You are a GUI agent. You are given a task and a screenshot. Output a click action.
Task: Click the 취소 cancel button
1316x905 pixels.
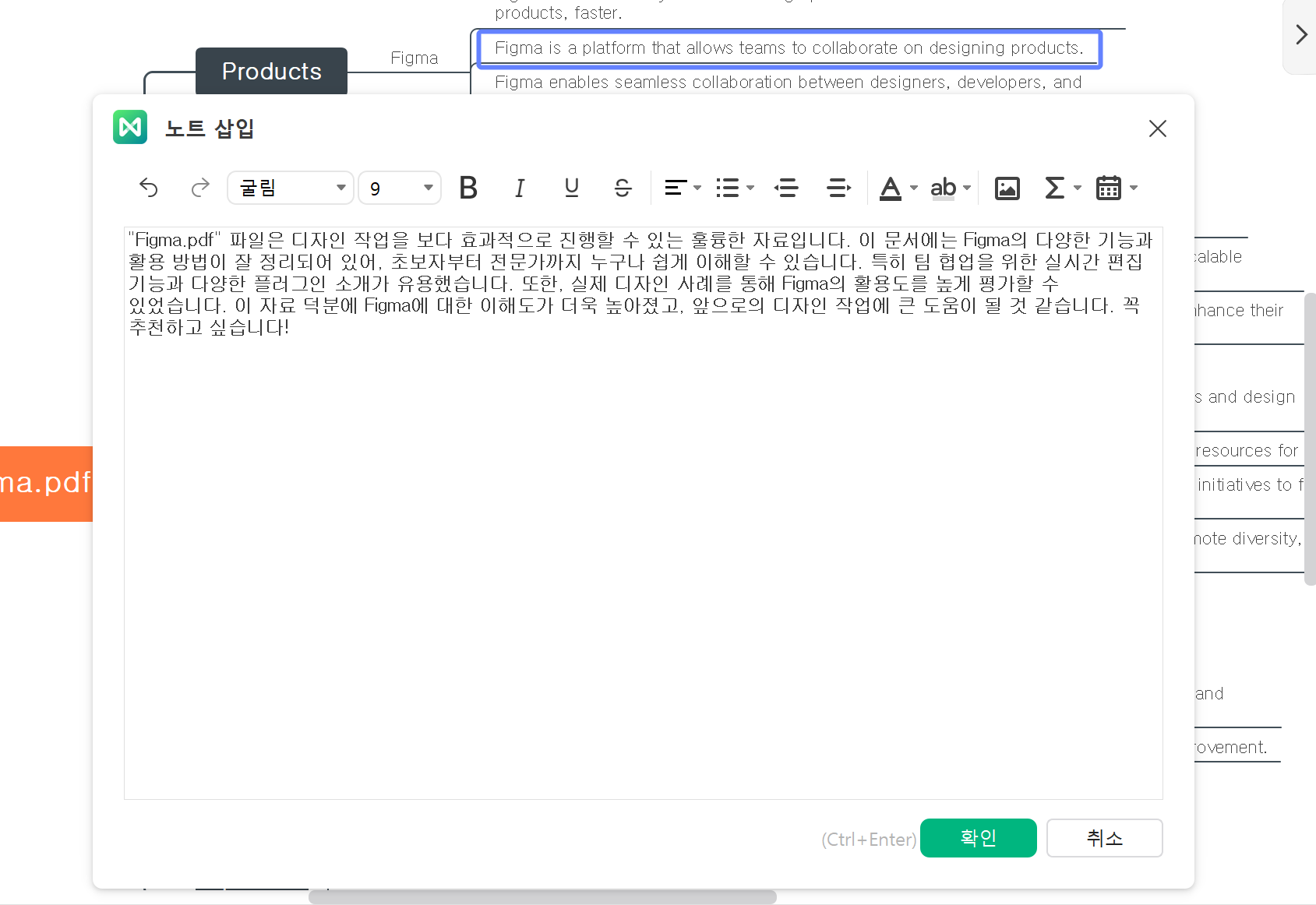click(1105, 838)
